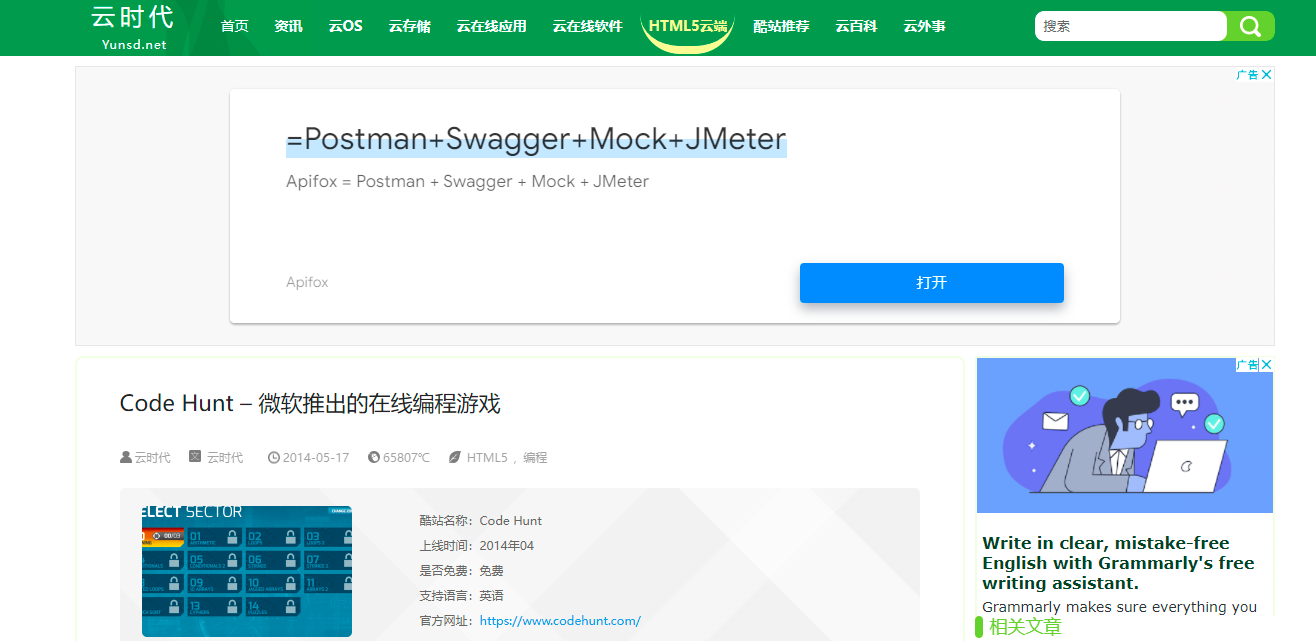
Task: Click the leaf tag icon before HTML5
Action: pyautogui.click(x=455, y=457)
